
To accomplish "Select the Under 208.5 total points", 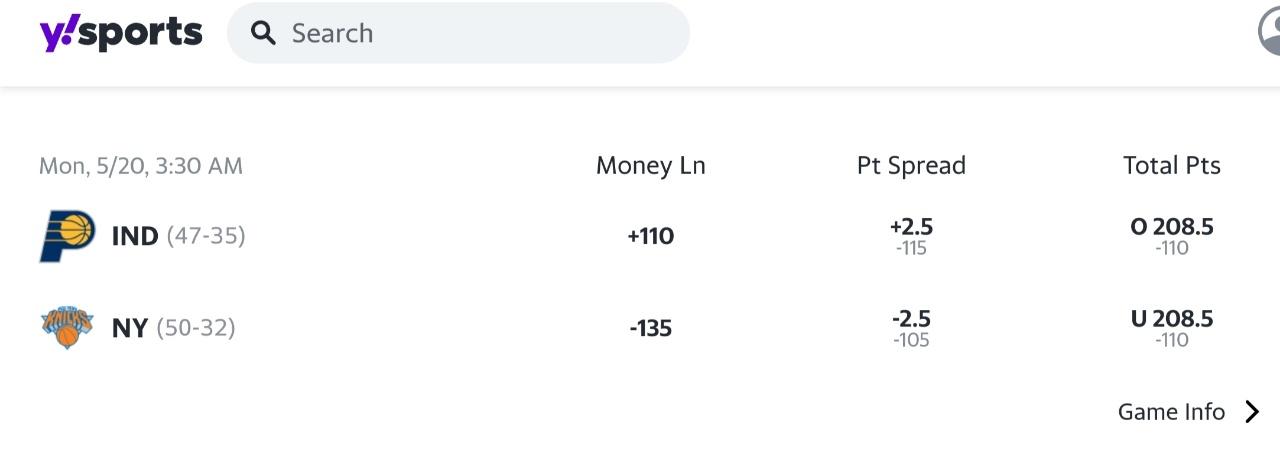I will click(x=1172, y=327).
